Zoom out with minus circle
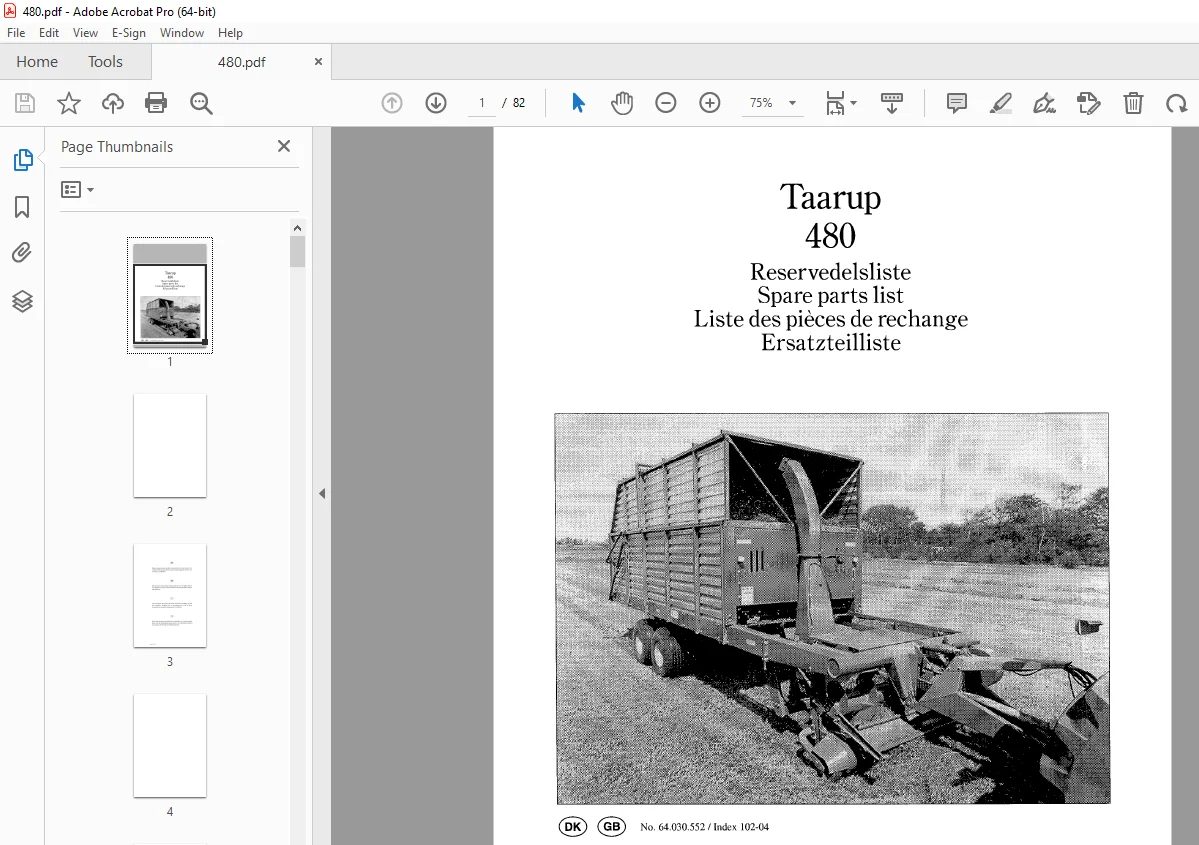The height and width of the screenshot is (845, 1199). (x=666, y=102)
